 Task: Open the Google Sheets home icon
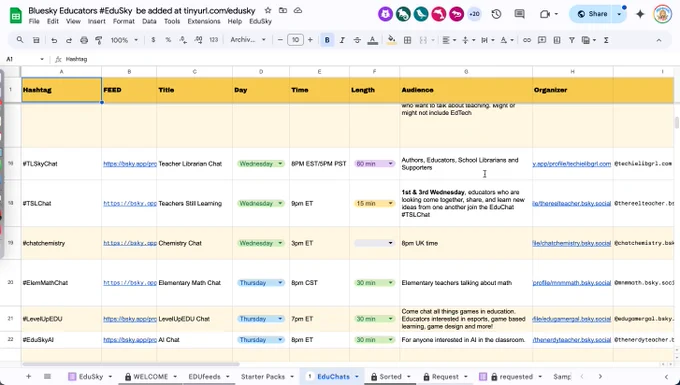coord(16,15)
